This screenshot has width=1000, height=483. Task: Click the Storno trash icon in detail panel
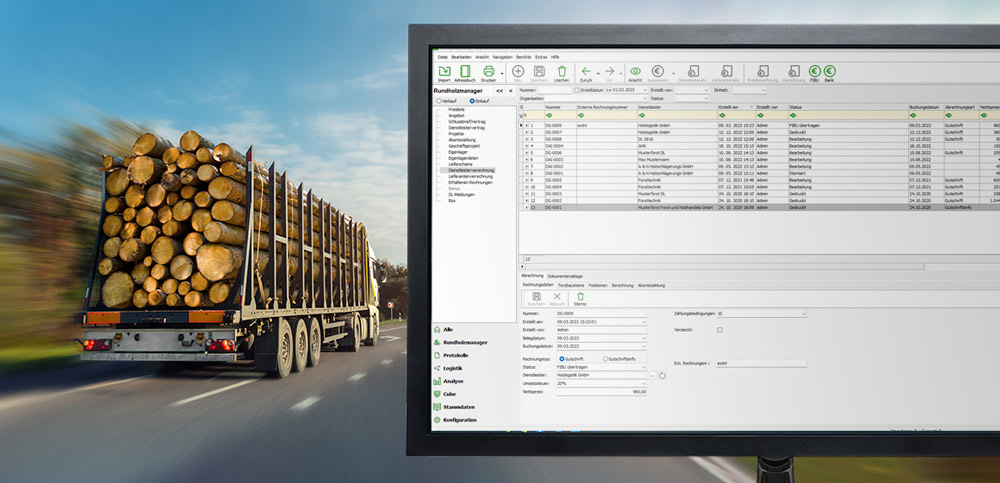click(580, 298)
